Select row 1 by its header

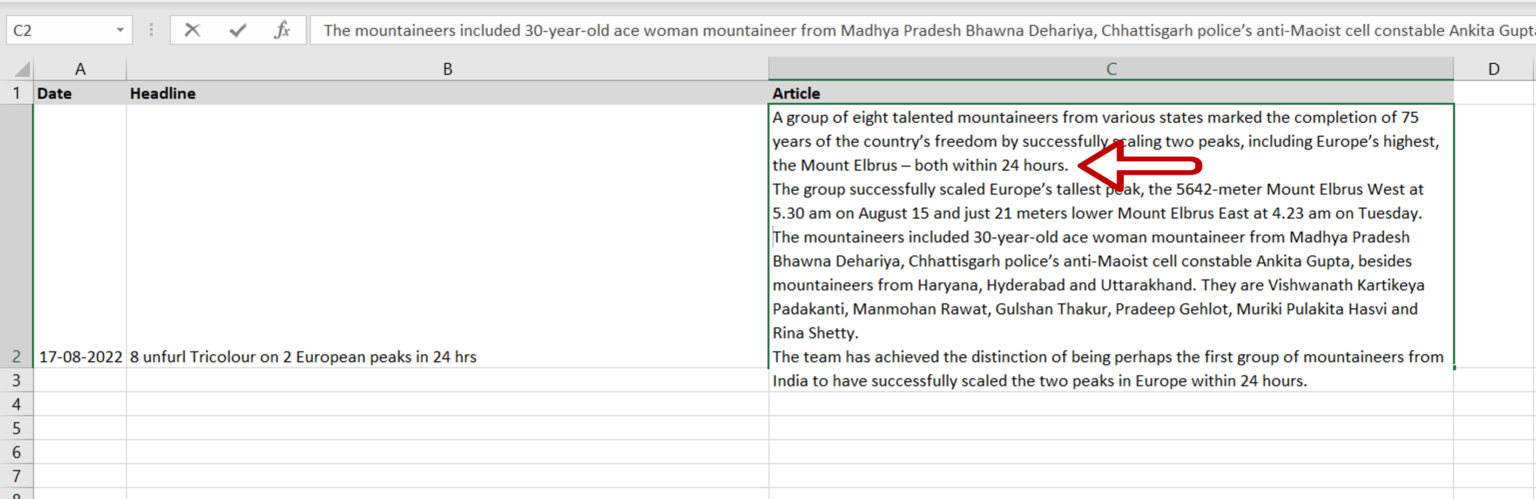pos(16,93)
